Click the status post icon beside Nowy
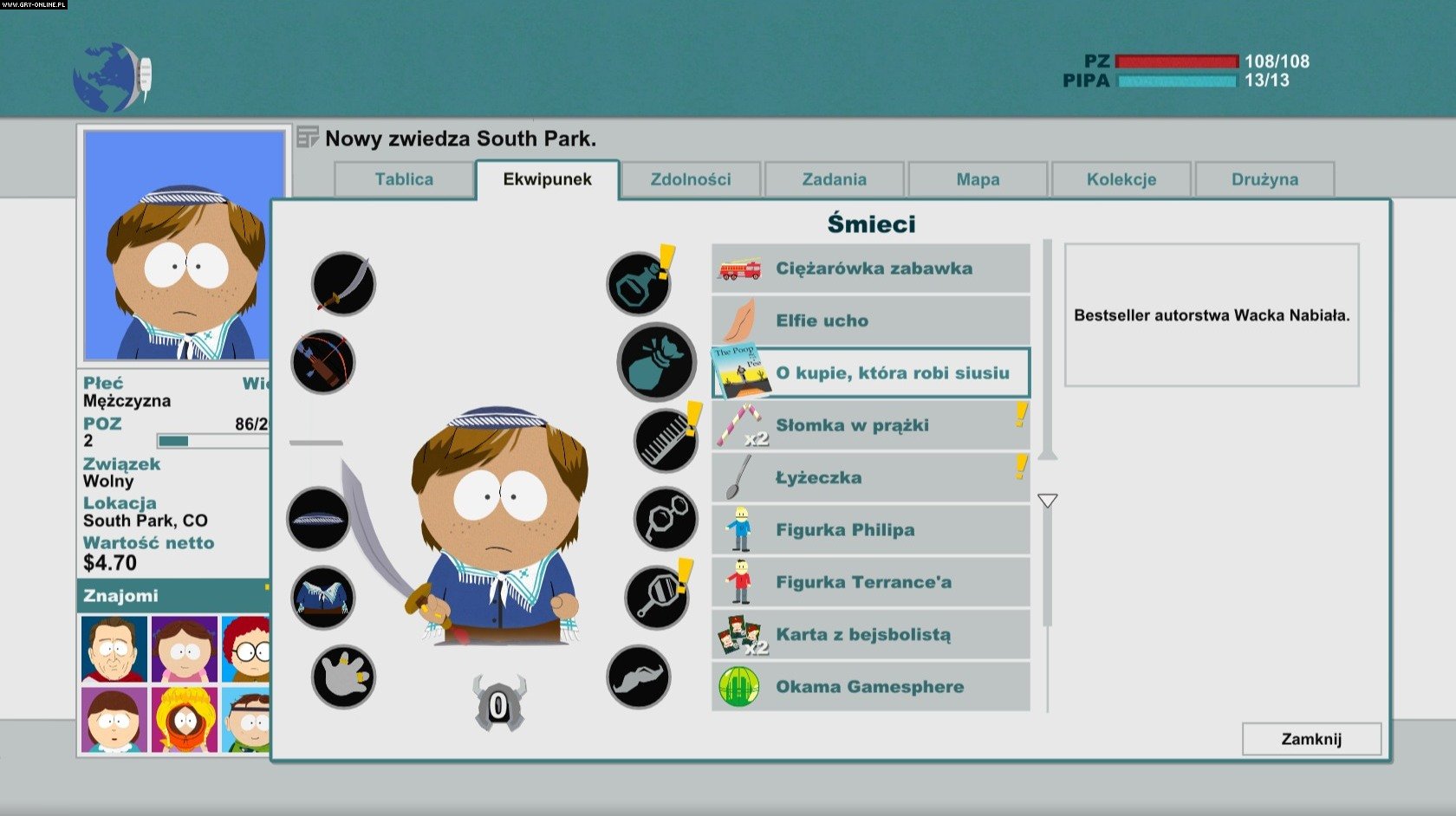 (308, 137)
